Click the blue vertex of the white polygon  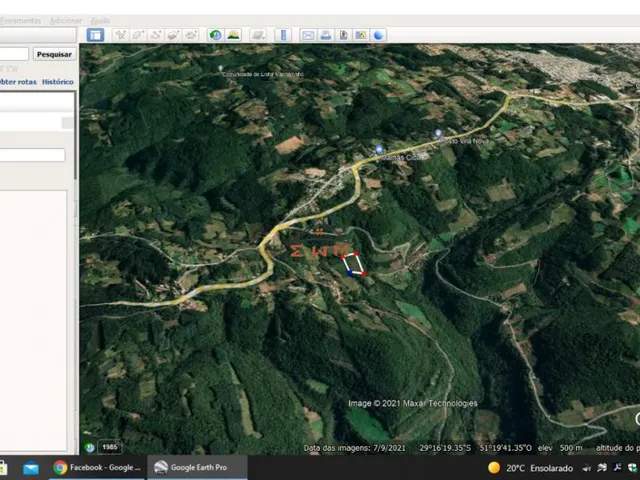[x=350, y=273]
